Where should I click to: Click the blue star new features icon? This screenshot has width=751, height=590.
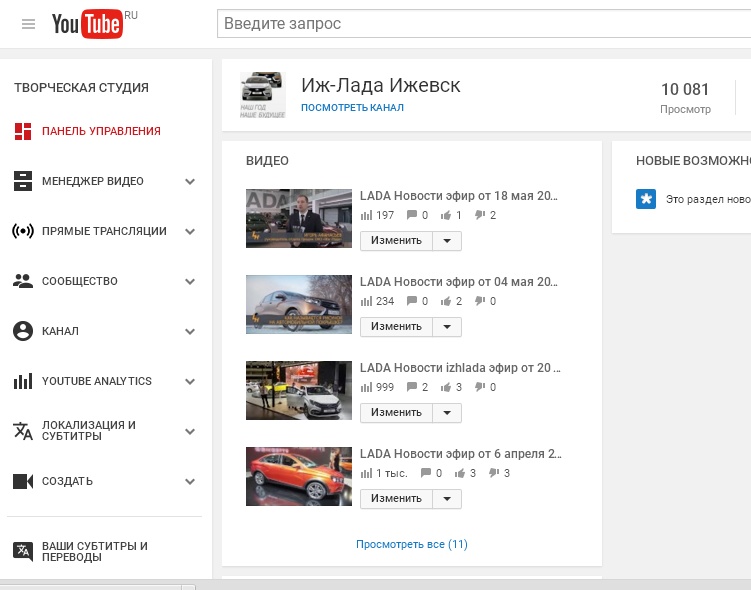pyautogui.click(x=646, y=199)
